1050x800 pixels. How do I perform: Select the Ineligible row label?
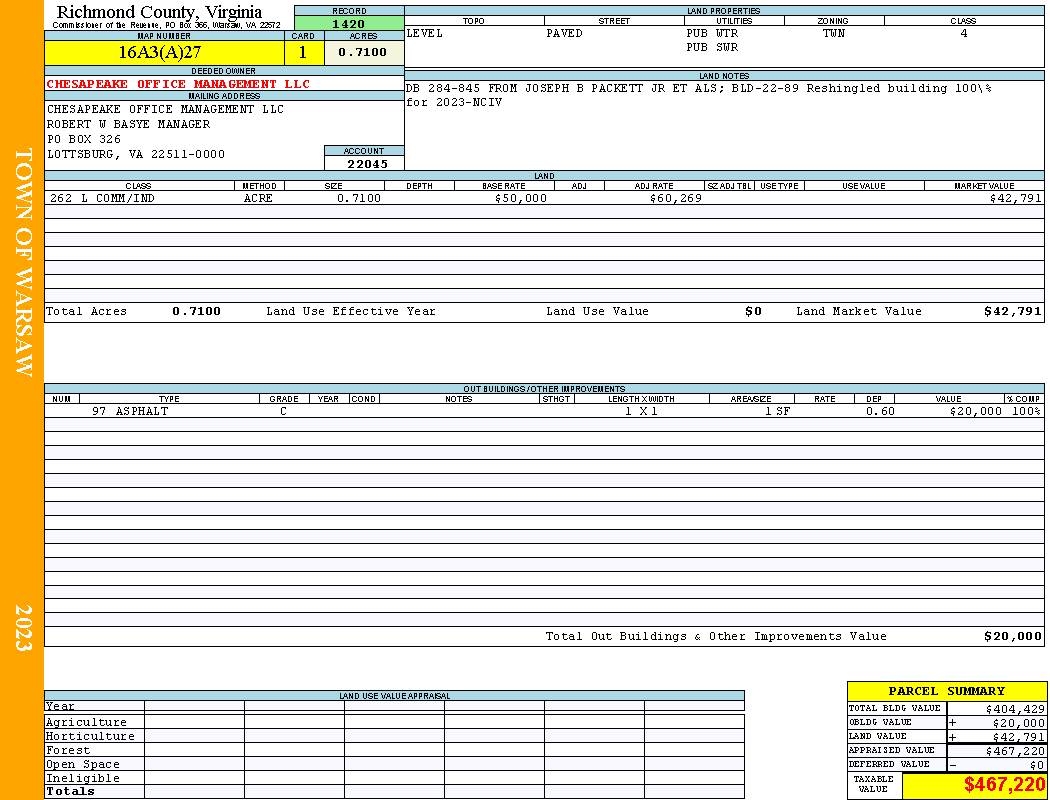[x=82, y=778]
